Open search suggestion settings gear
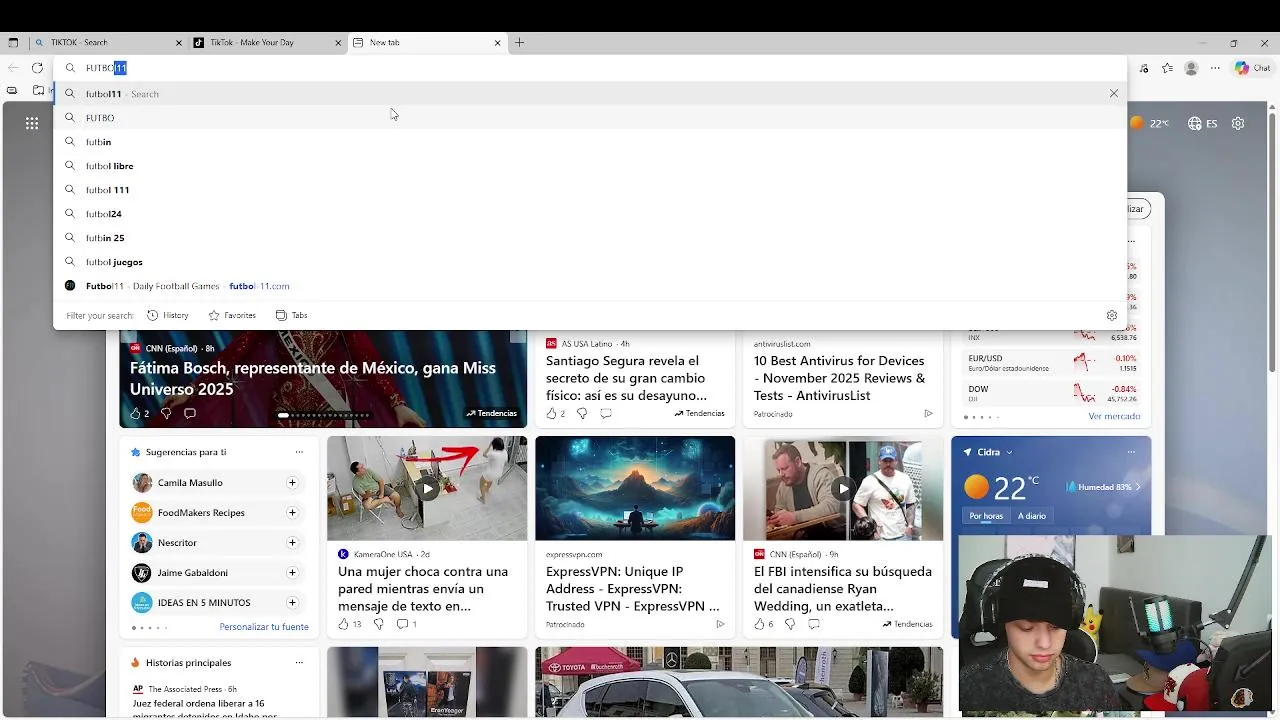This screenshot has width=1280, height=720. click(1111, 315)
